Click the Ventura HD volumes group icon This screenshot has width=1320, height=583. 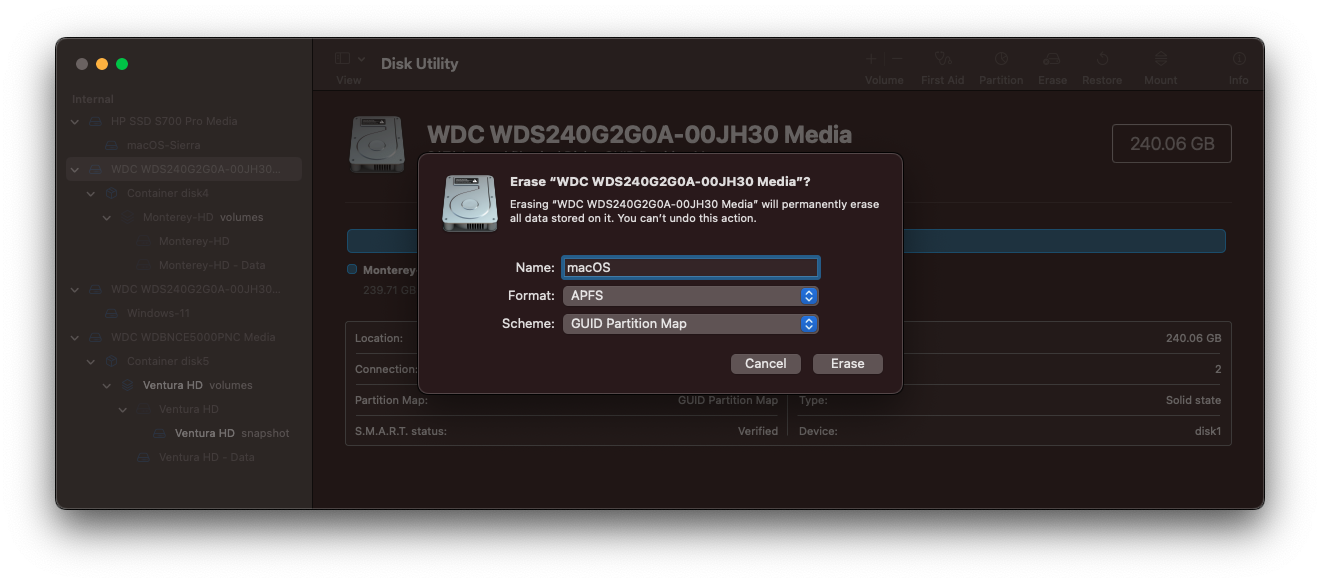pos(128,385)
